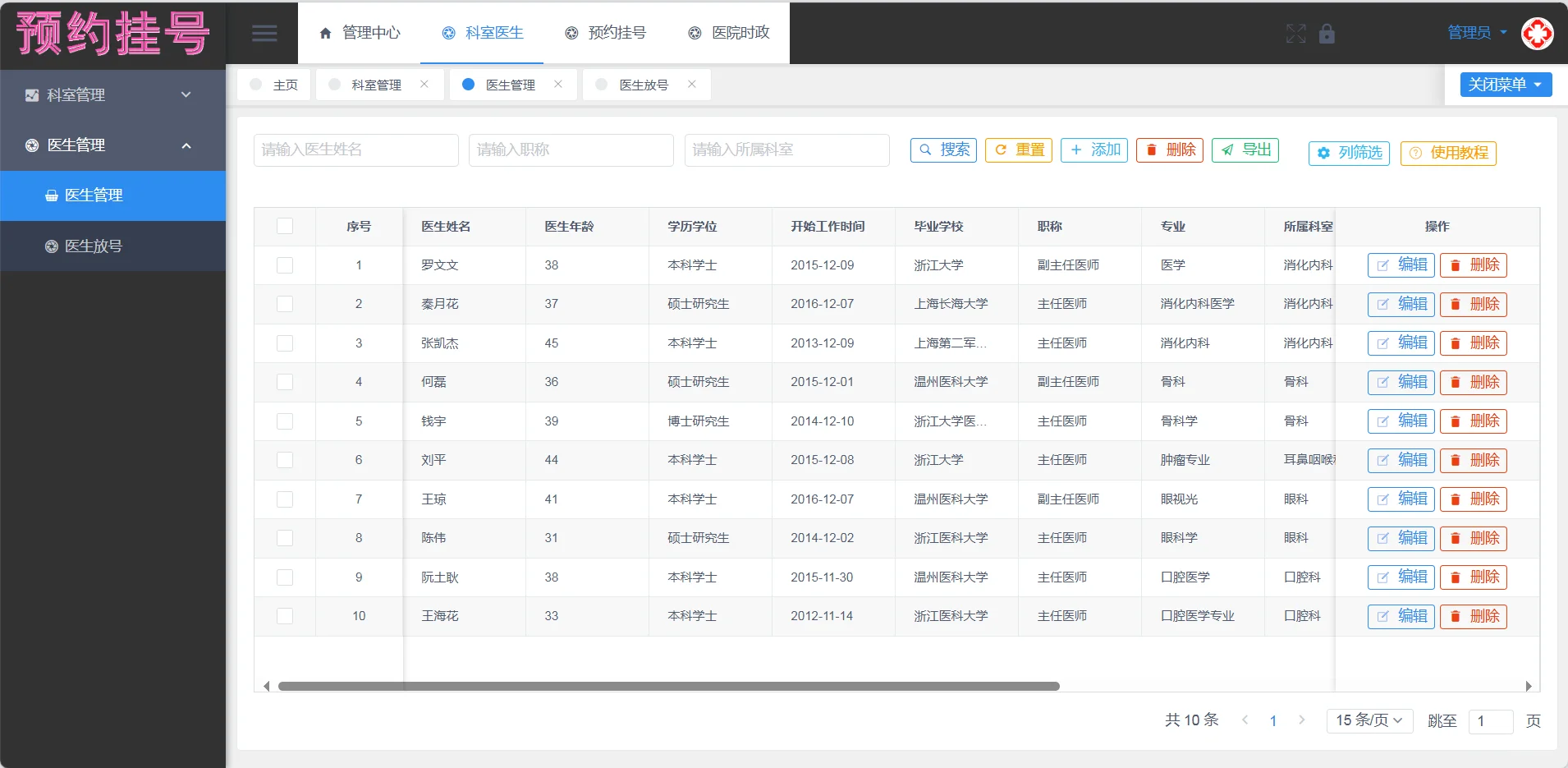Open the 15 条/页 page size dropdown
The height and width of the screenshot is (768, 1568).
pyautogui.click(x=1367, y=720)
